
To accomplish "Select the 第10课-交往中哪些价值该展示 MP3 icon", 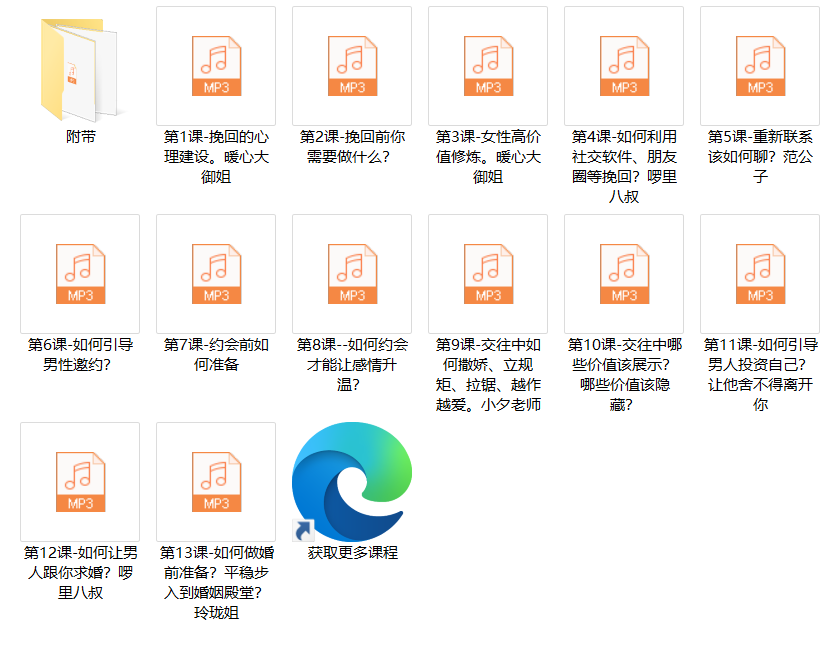I will [x=624, y=274].
